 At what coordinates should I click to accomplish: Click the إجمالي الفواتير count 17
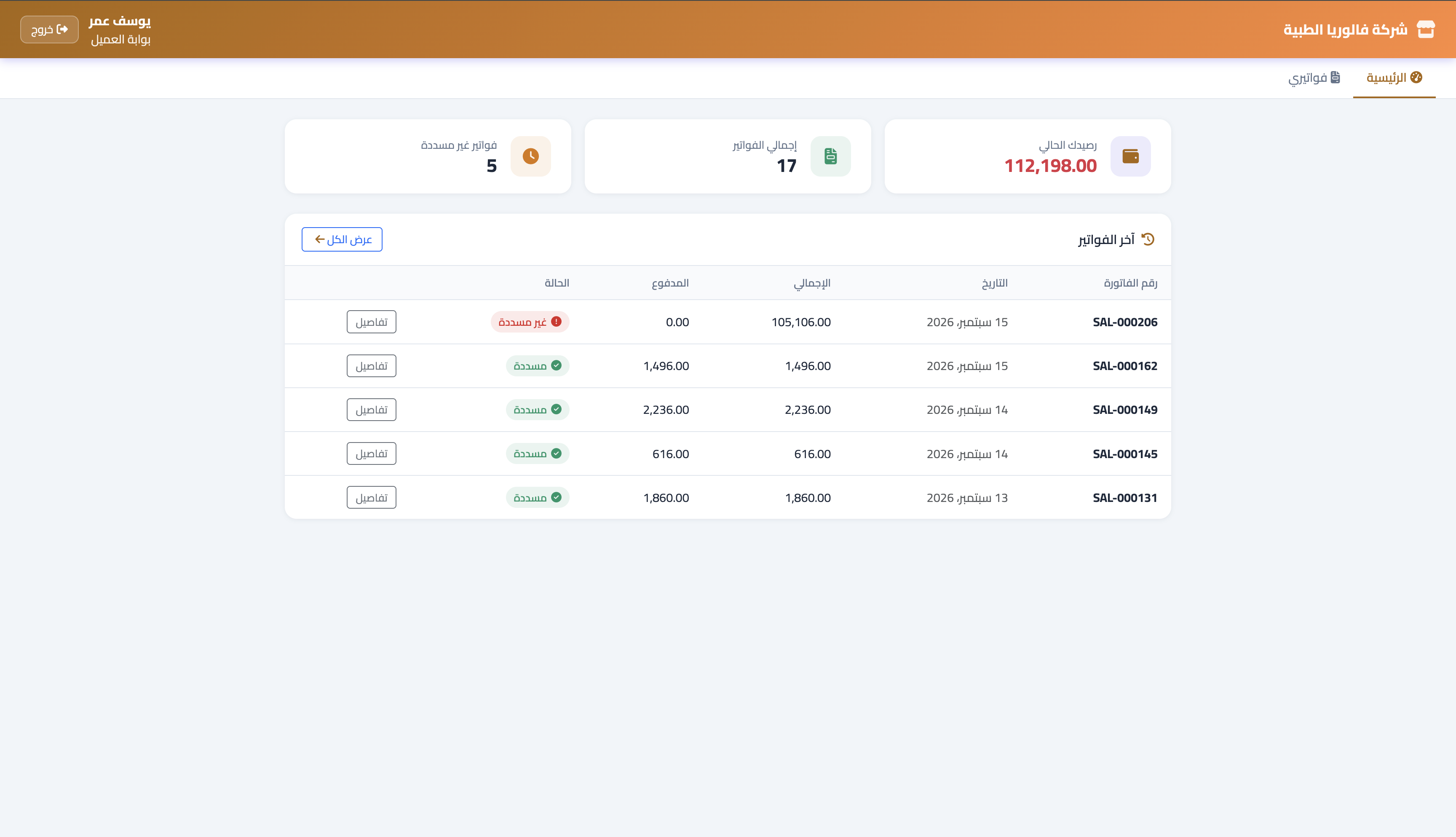(787, 166)
